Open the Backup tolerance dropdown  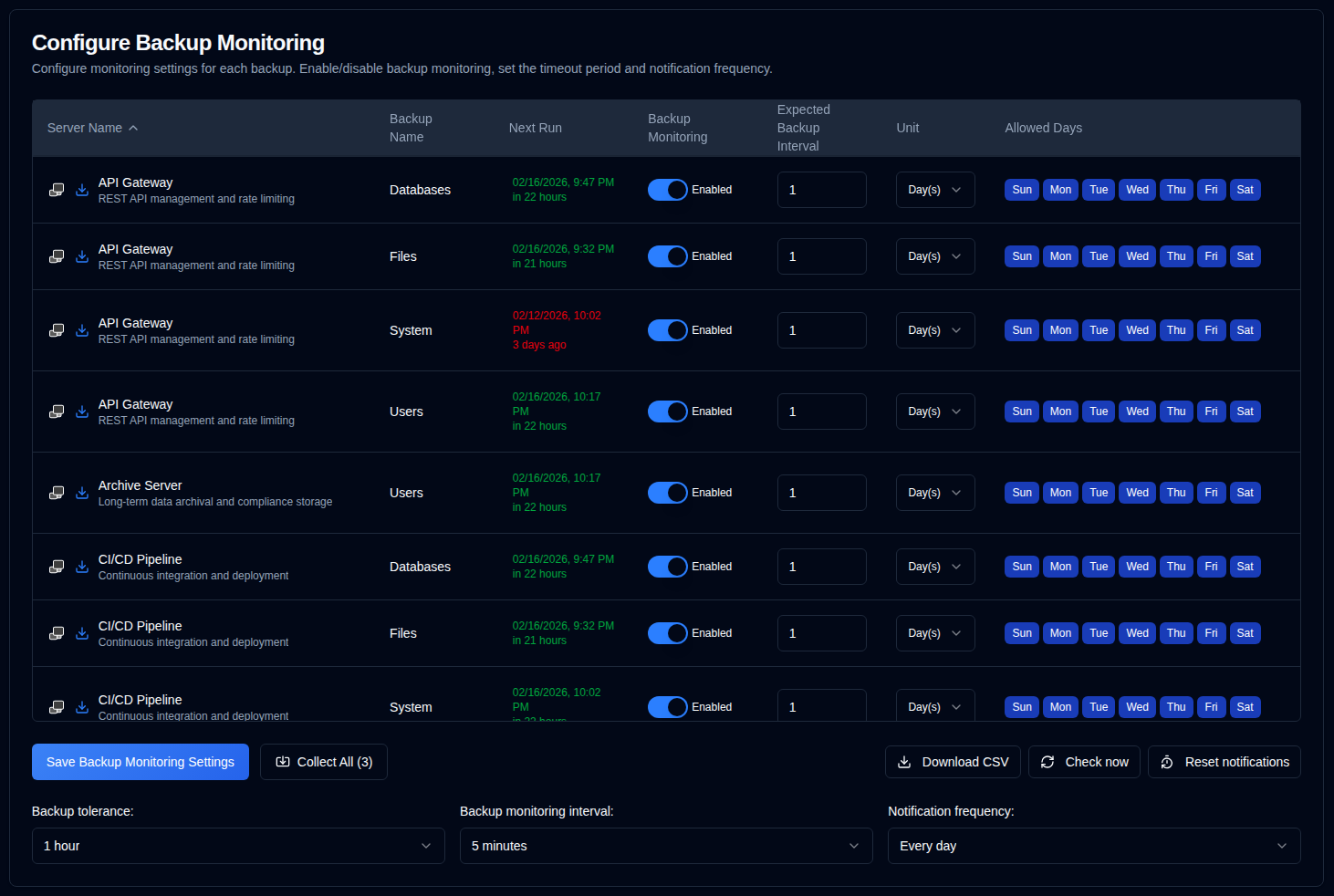(x=237, y=846)
